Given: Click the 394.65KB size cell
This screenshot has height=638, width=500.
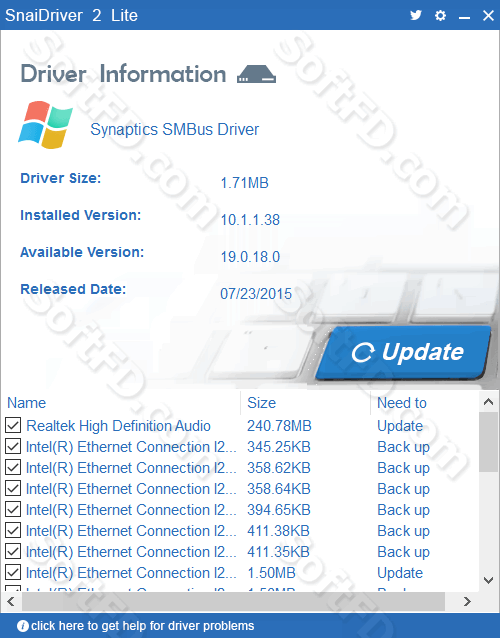Looking at the screenshot, I should point(279,510).
